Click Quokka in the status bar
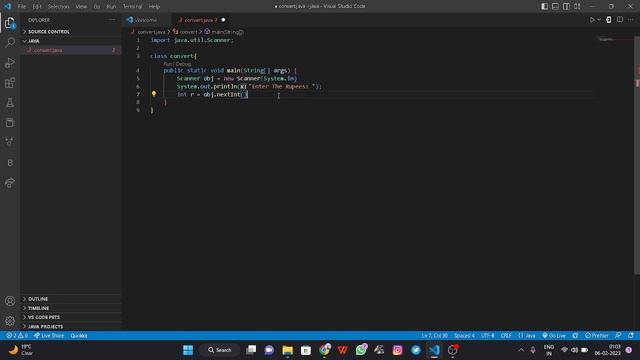The height and width of the screenshot is (360, 640). 79,336
